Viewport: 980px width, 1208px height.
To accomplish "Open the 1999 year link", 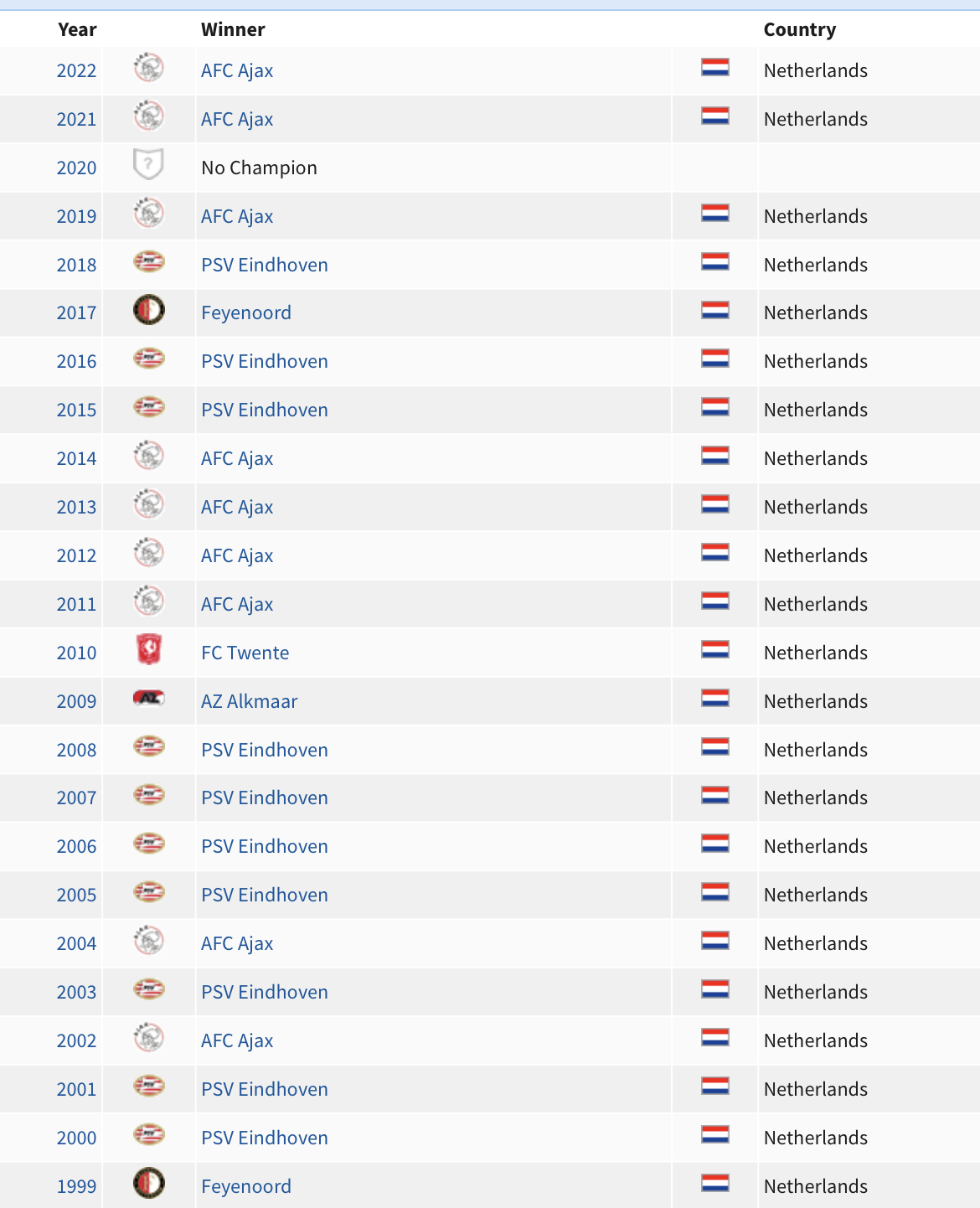I will tap(76, 1186).
